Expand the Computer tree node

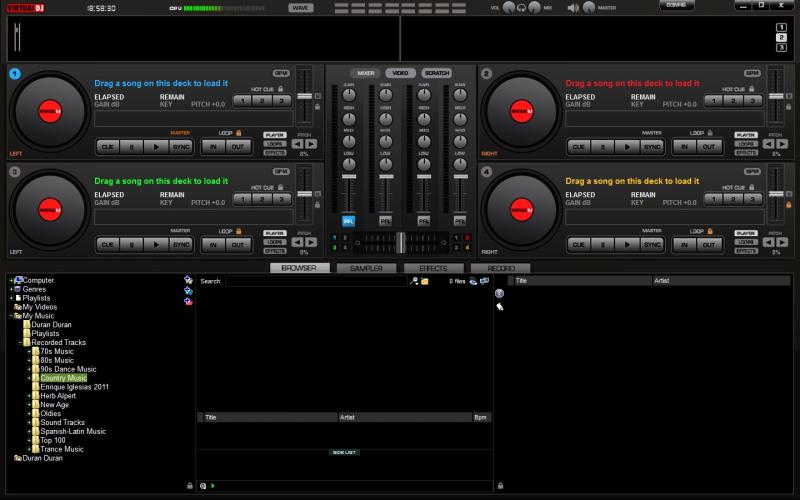point(11,281)
